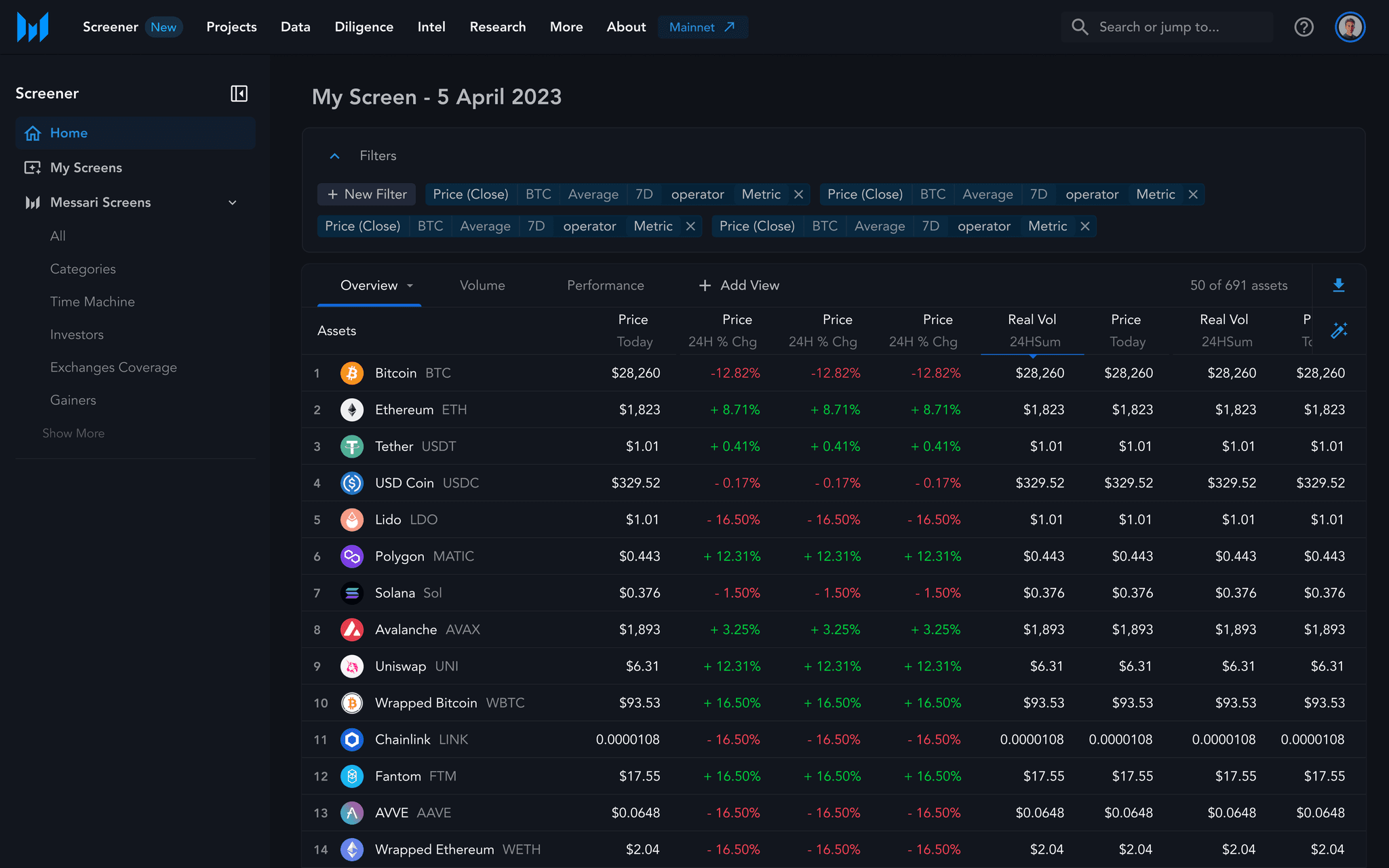Open the About menu
Image resolution: width=1389 pixels, height=868 pixels.
tap(626, 27)
